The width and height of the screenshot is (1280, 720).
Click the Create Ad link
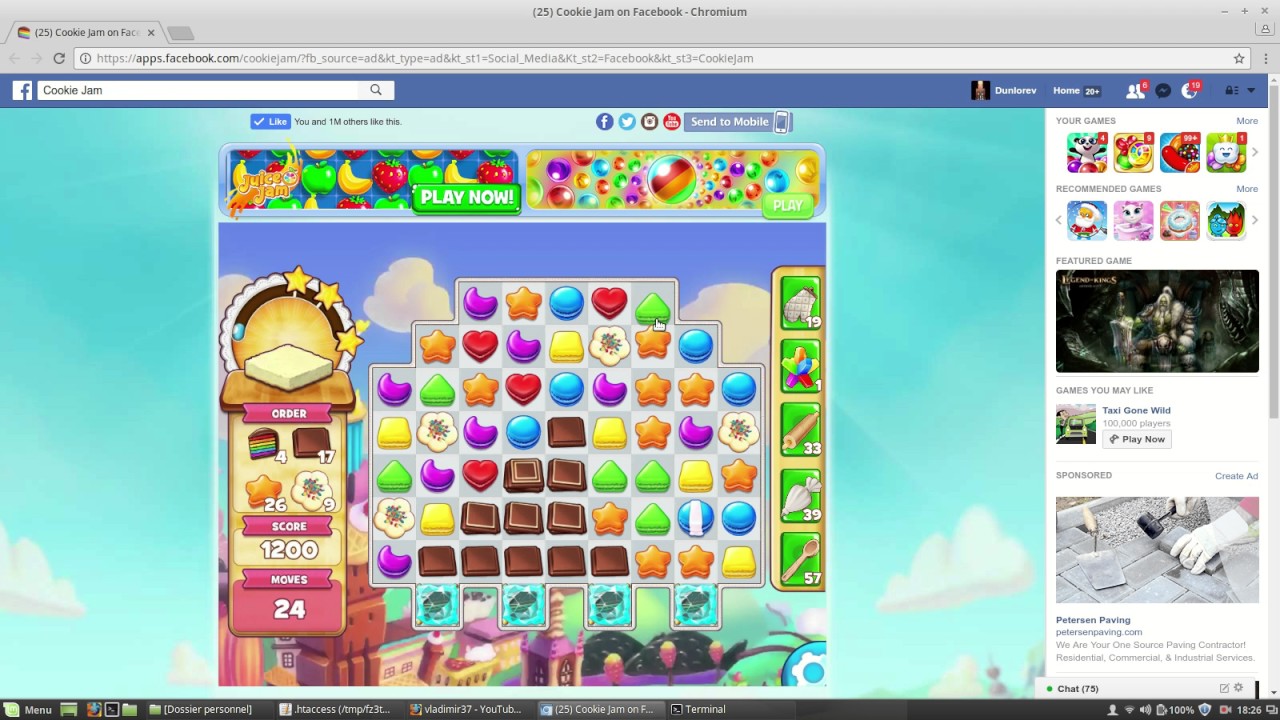tap(1236, 476)
